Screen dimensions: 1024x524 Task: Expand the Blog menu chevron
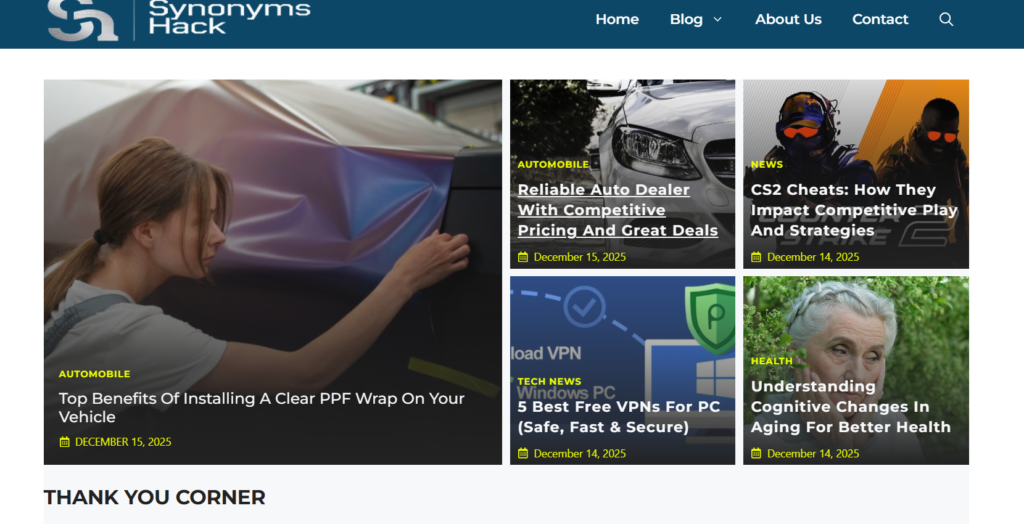717,19
